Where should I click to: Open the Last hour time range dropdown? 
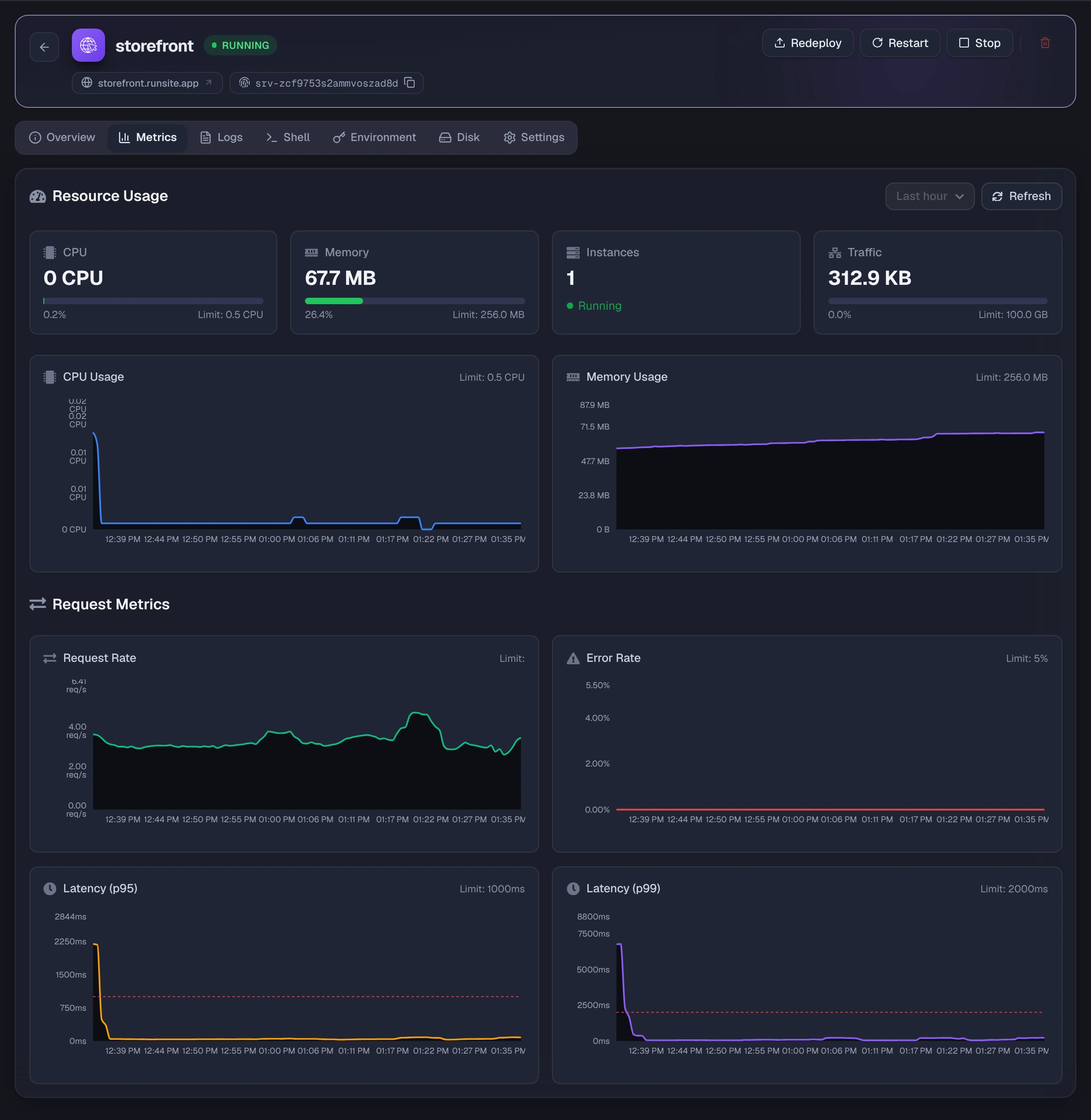[x=929, y=197]
